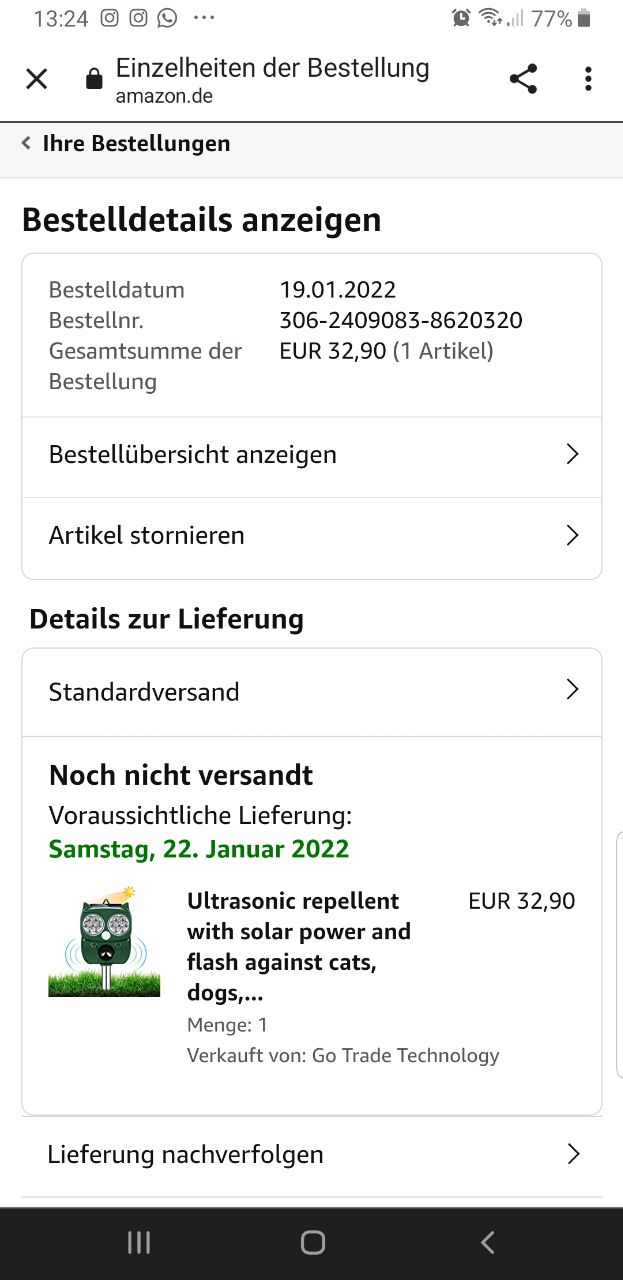Tap Android recent apps navigation icon
Viewport: 623px width, 1280px height.
pyautogui.click(x=139, y=1242)
